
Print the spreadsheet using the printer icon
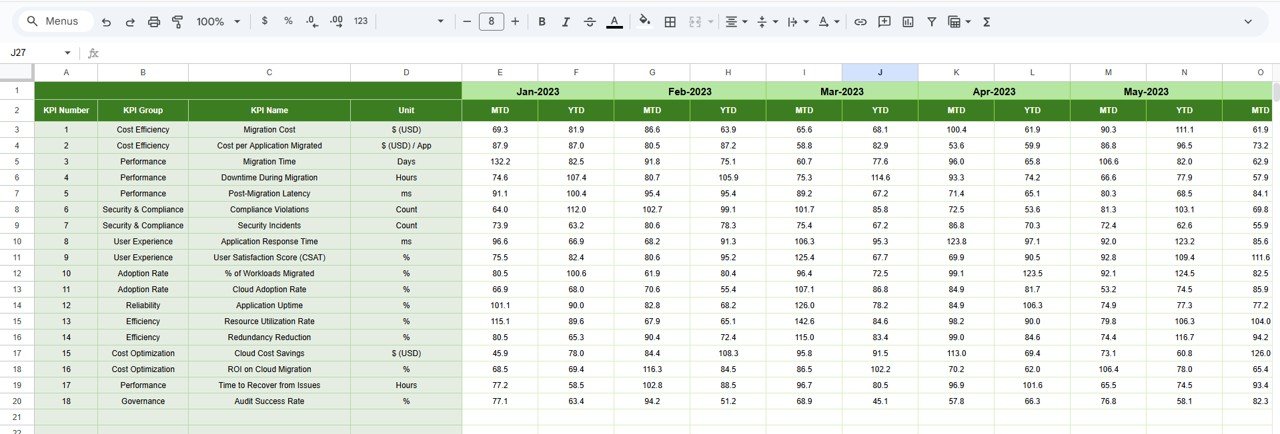[153, 21]
